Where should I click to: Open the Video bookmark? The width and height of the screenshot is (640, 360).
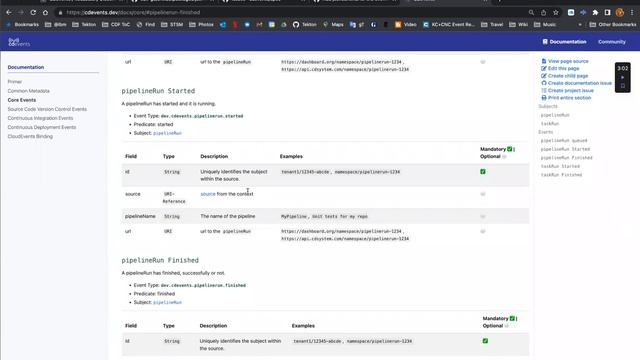point(406,24)
